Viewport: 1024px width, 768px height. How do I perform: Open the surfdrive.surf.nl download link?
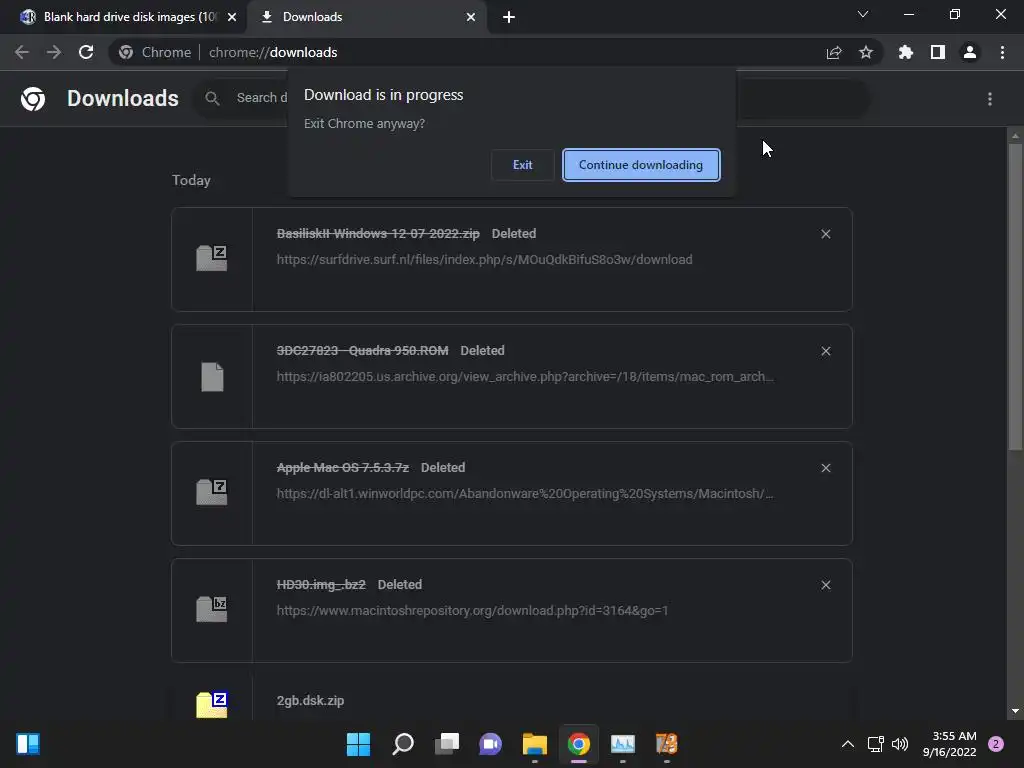(484, 259)
